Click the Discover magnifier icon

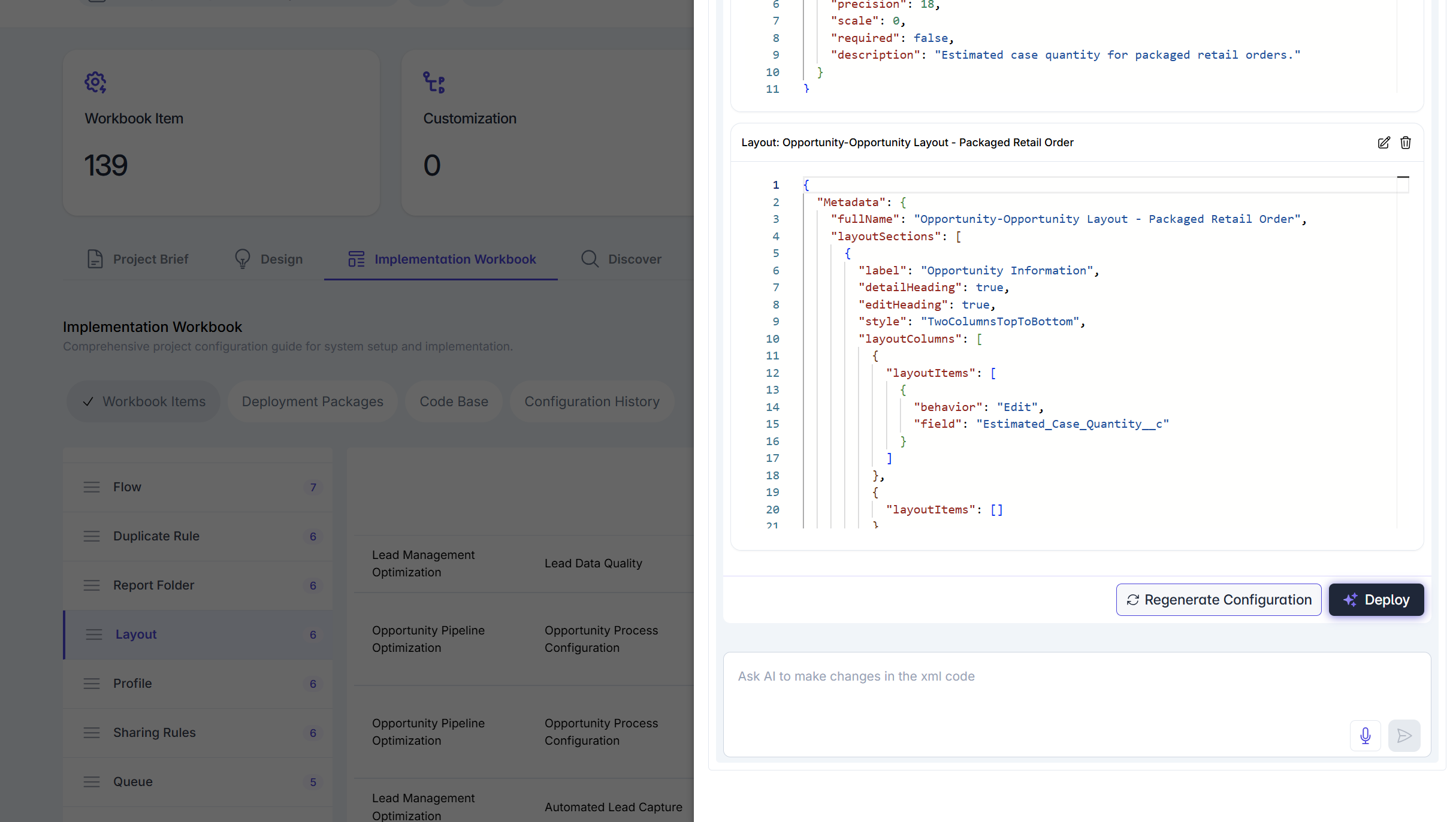[x=590, y=259]
